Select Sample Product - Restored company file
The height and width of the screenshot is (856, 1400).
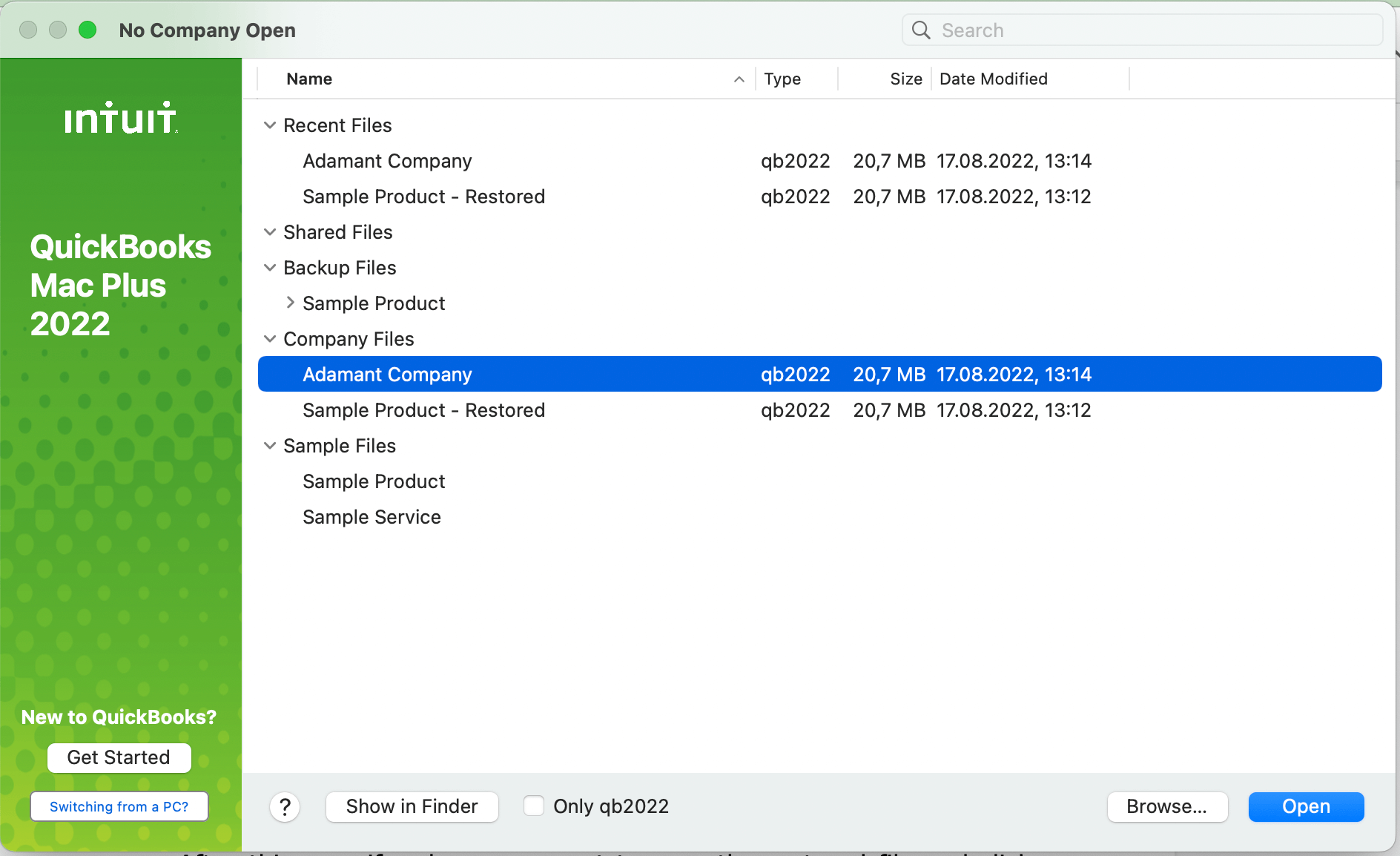point(423,409)
